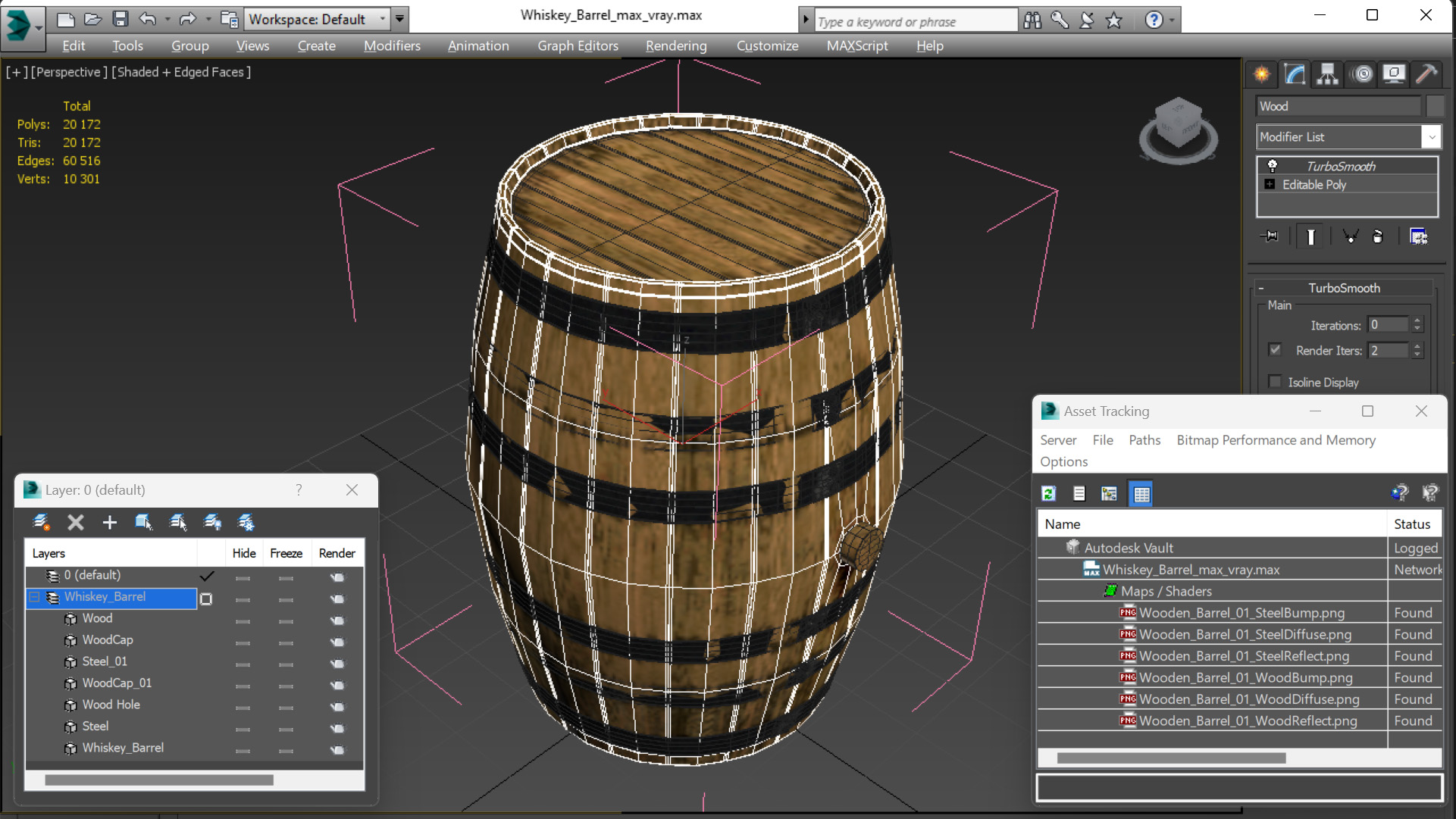This screenshot has height=819, width=1456.
Task: Add selection to layer plus icon
Action: pos(110,522)
